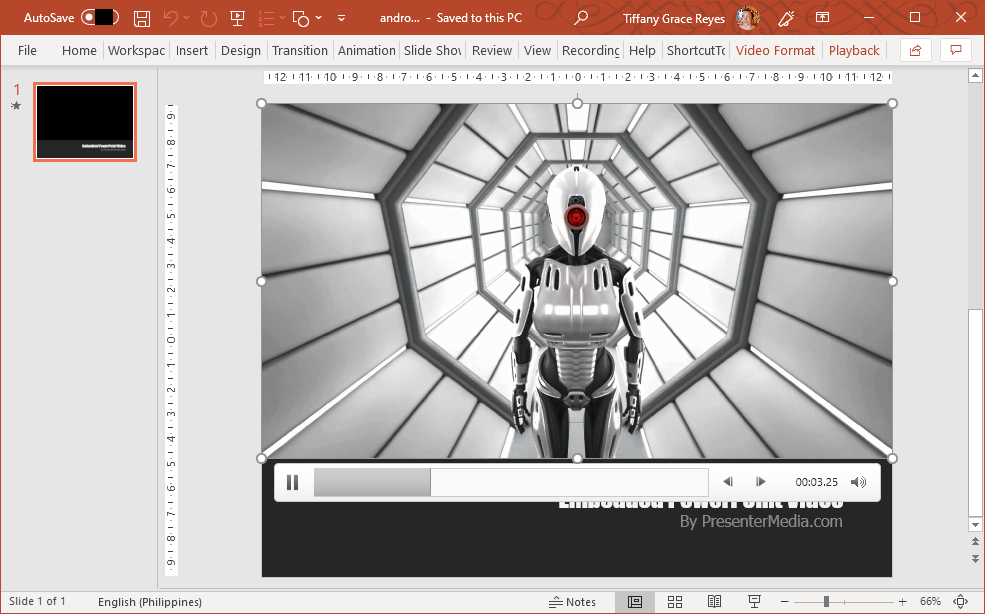The width and height of the screenshot is (985, 614).
Task: Toggle the Notes pane
Action: coord(573,602)
